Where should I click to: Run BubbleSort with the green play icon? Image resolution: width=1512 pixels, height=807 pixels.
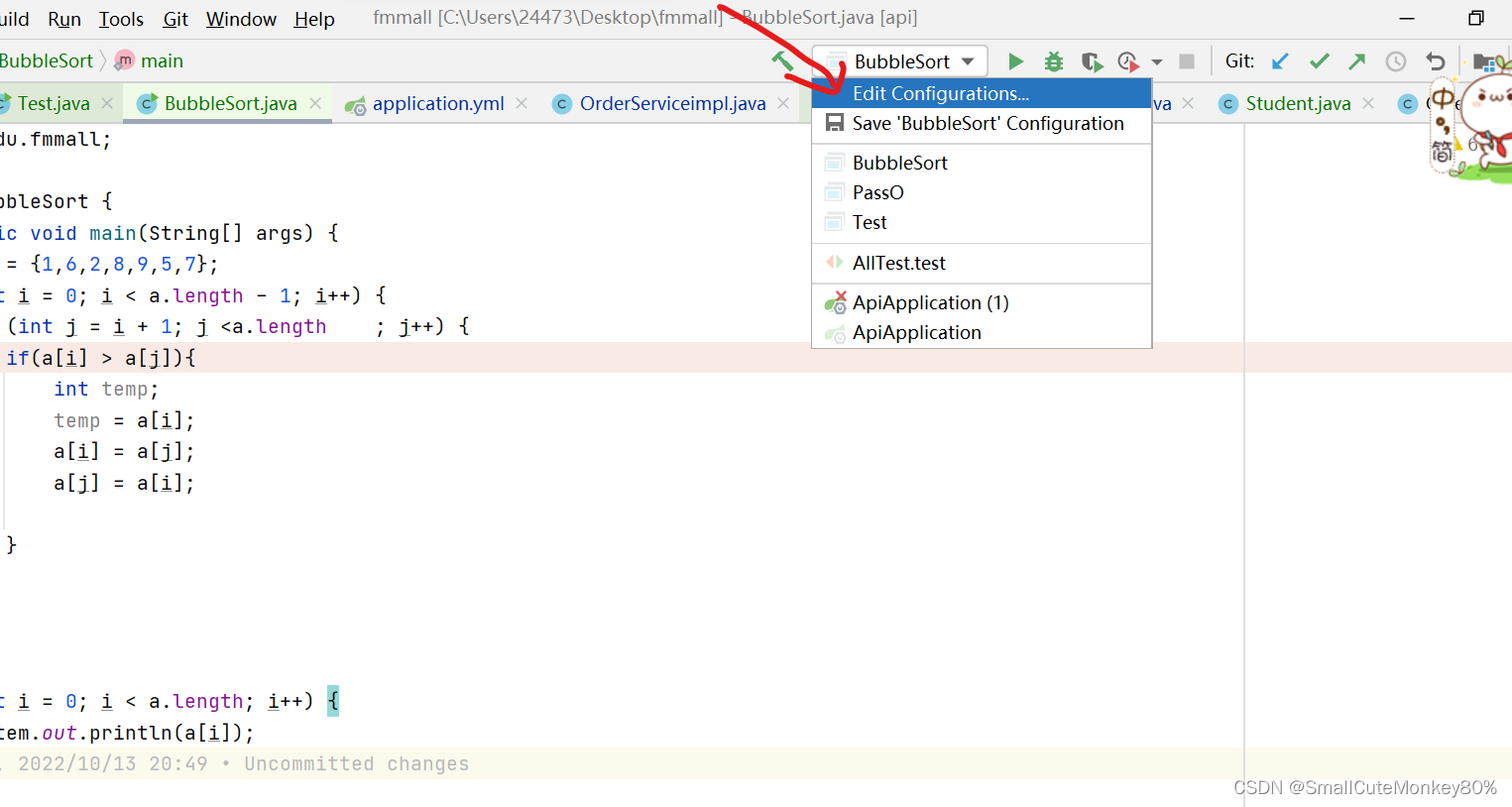(x=1015, y=61)
